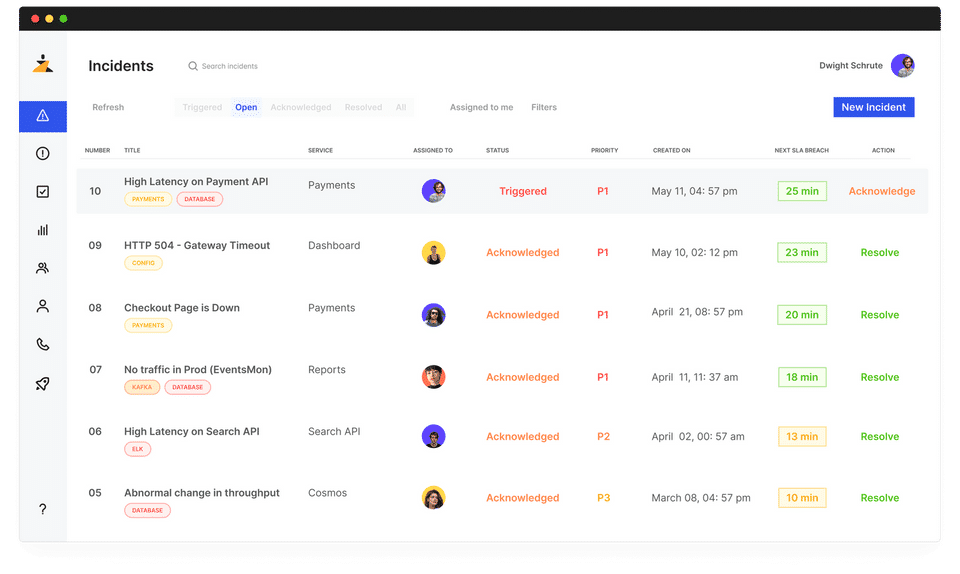The width and height of the screenshot is (960, 574).
Task: Click assignee avatar for incident 08
Action: coord(433,315)
